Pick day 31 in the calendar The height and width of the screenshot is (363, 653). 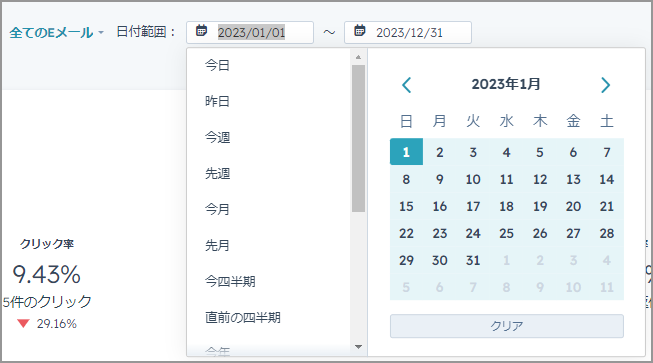click(473, 261)
